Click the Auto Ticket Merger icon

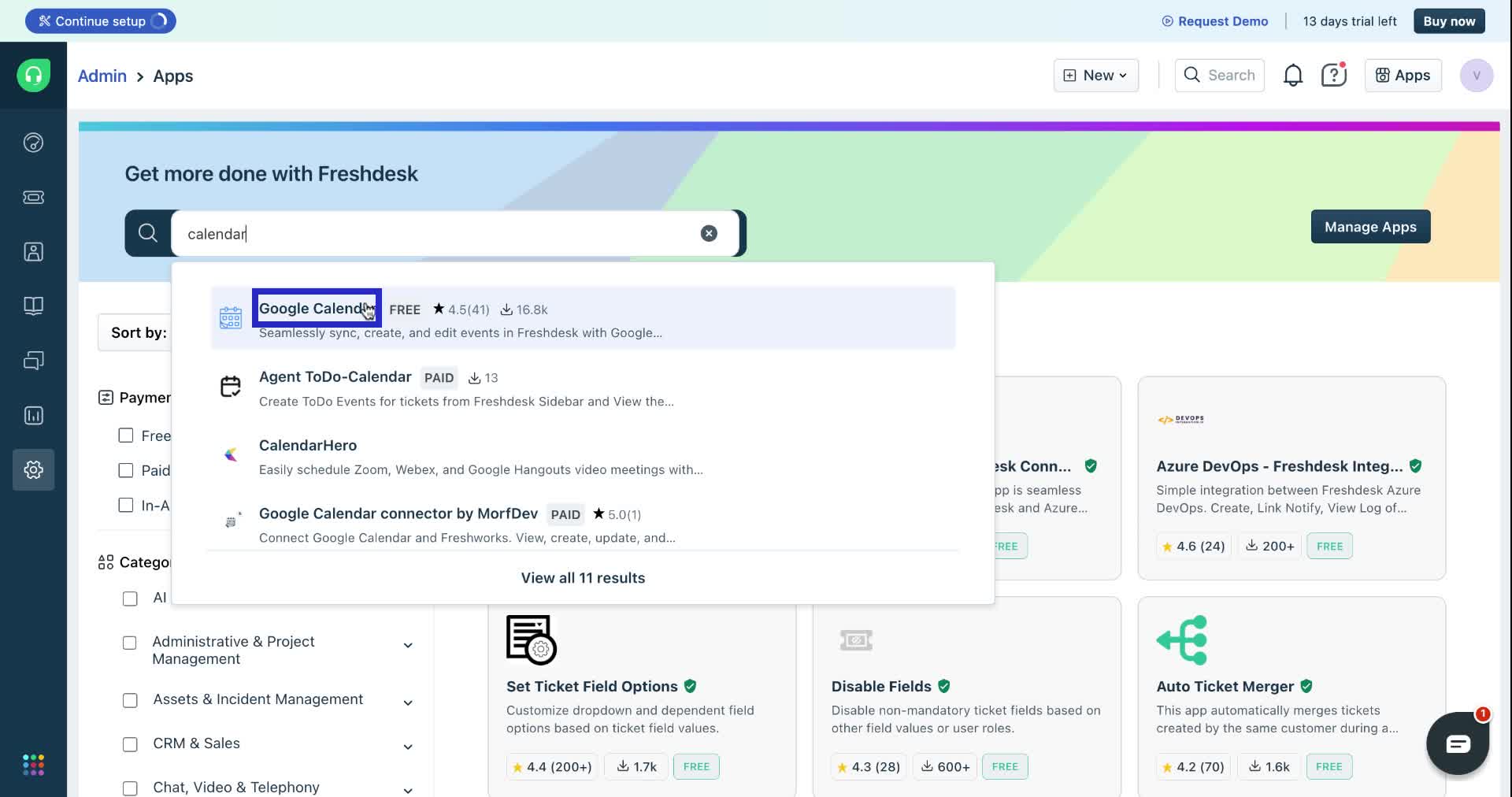[1181, 640]
